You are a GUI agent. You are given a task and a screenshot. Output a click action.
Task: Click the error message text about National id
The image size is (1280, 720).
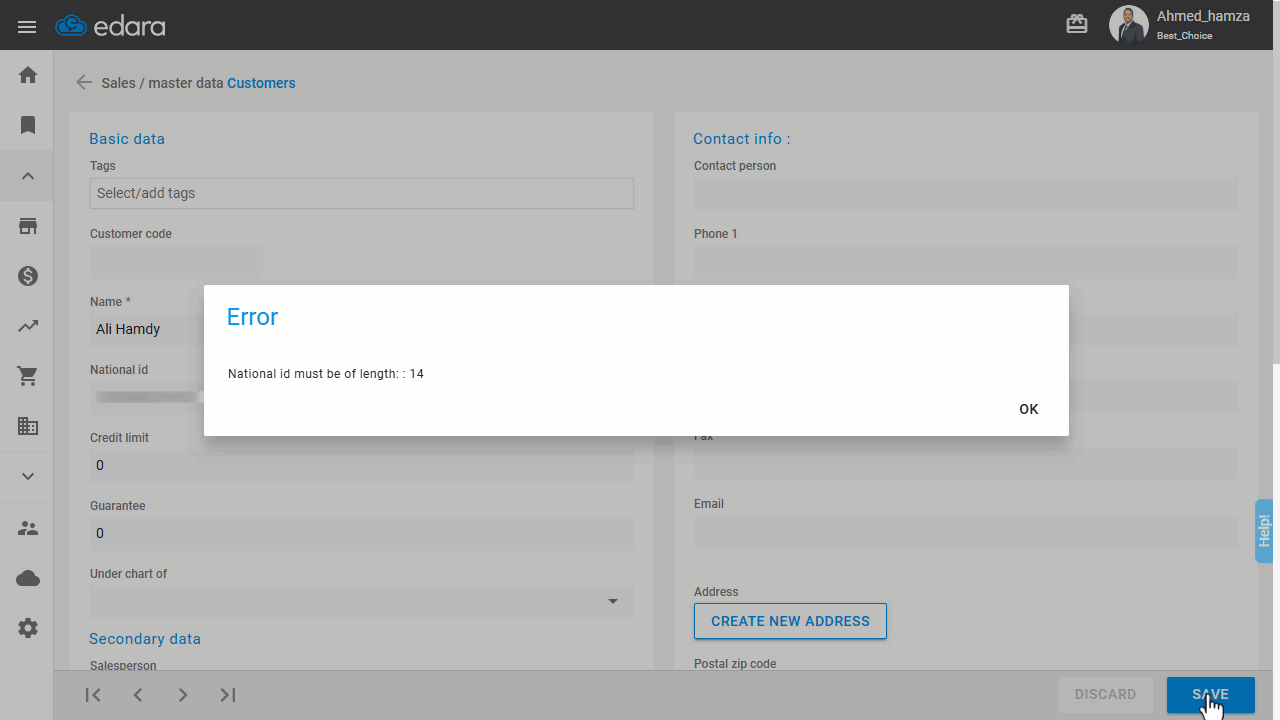326,374
